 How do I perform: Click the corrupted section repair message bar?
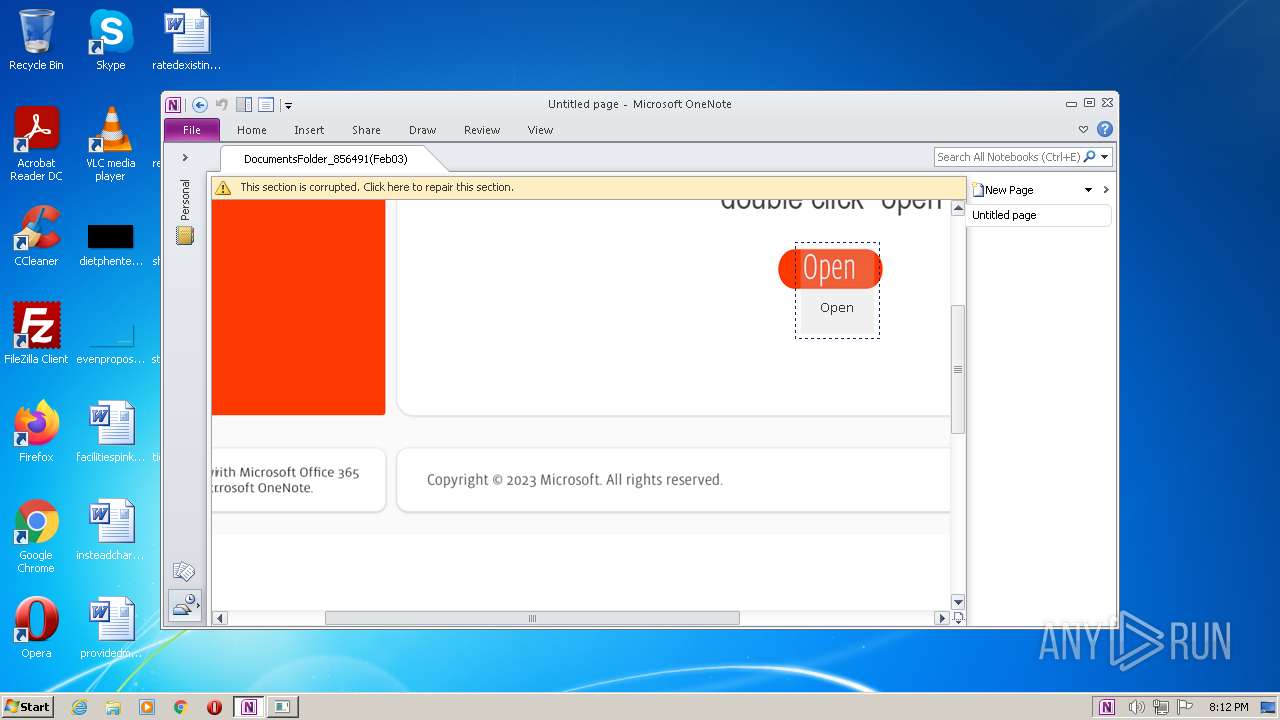point(589,187)
